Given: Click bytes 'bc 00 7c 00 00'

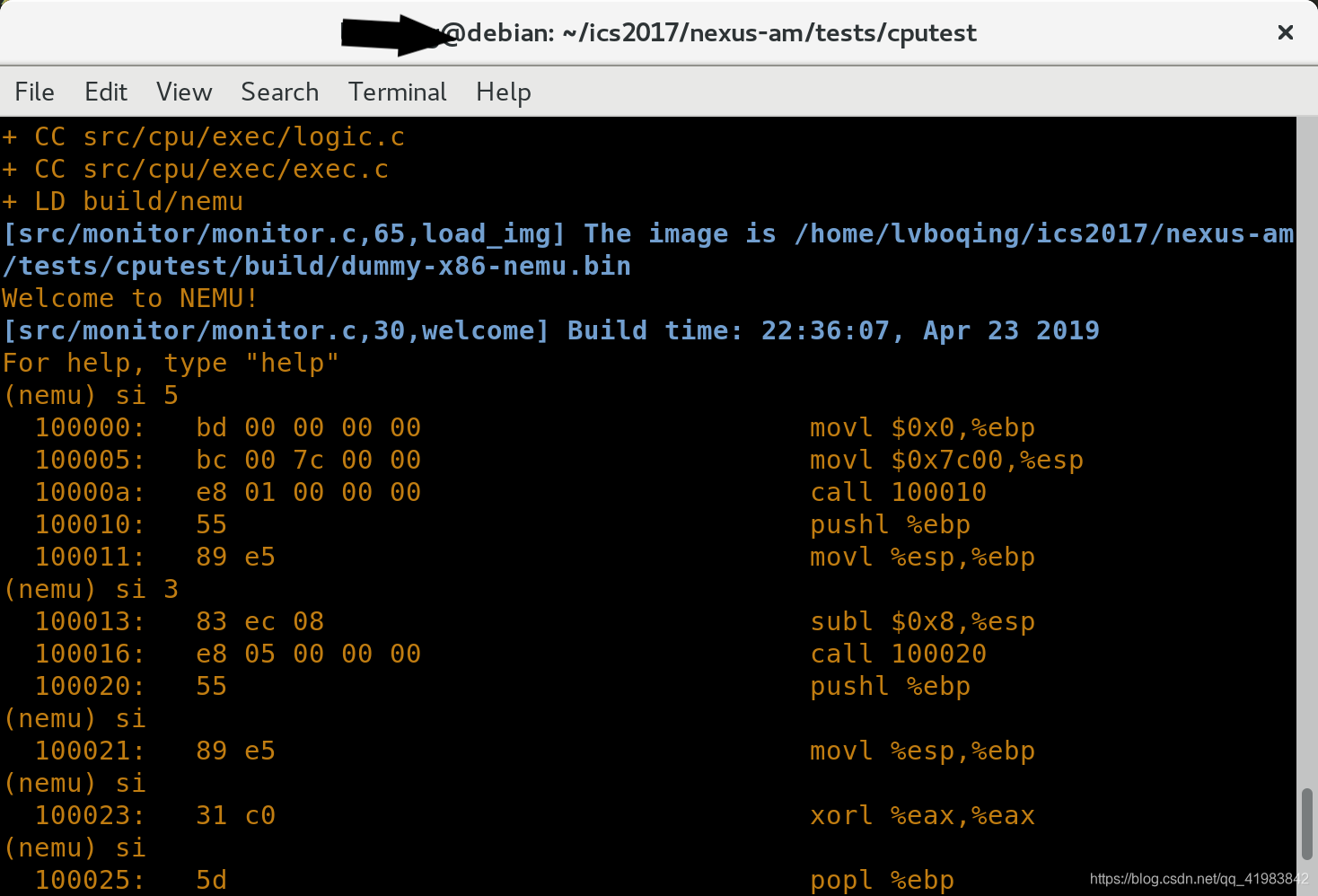Looking at the screenshot, I should (x=309, y=460).
